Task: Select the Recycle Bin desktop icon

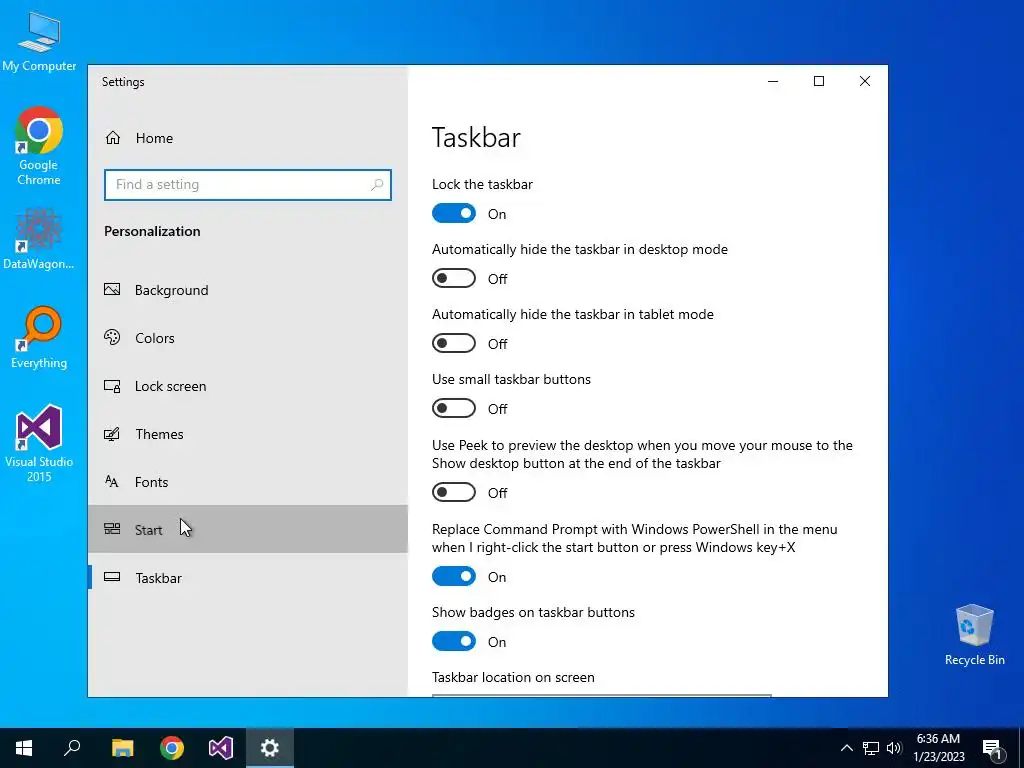Action: click(974, 635)
